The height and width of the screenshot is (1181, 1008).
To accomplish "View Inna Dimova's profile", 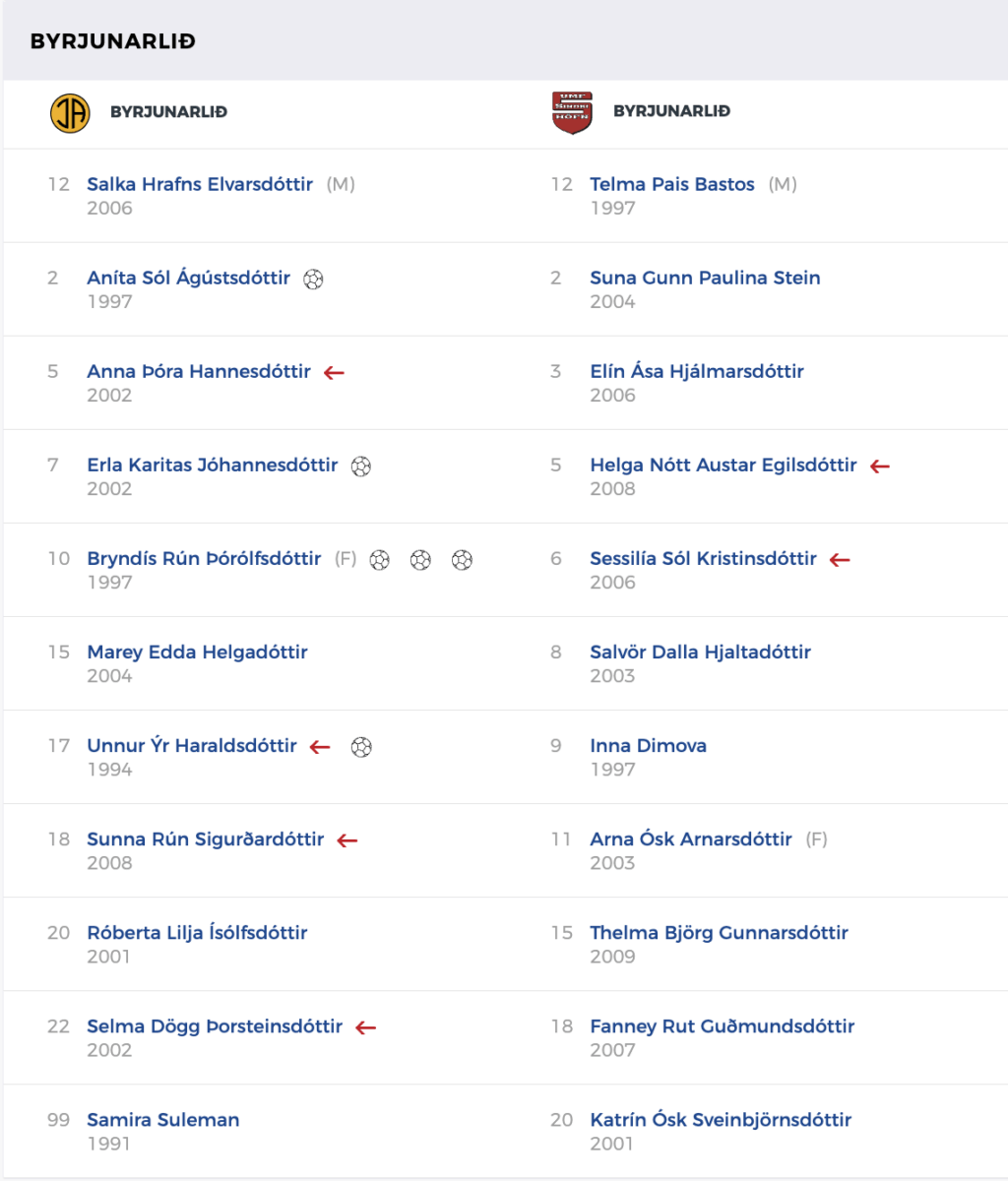I will click(648, 745).
